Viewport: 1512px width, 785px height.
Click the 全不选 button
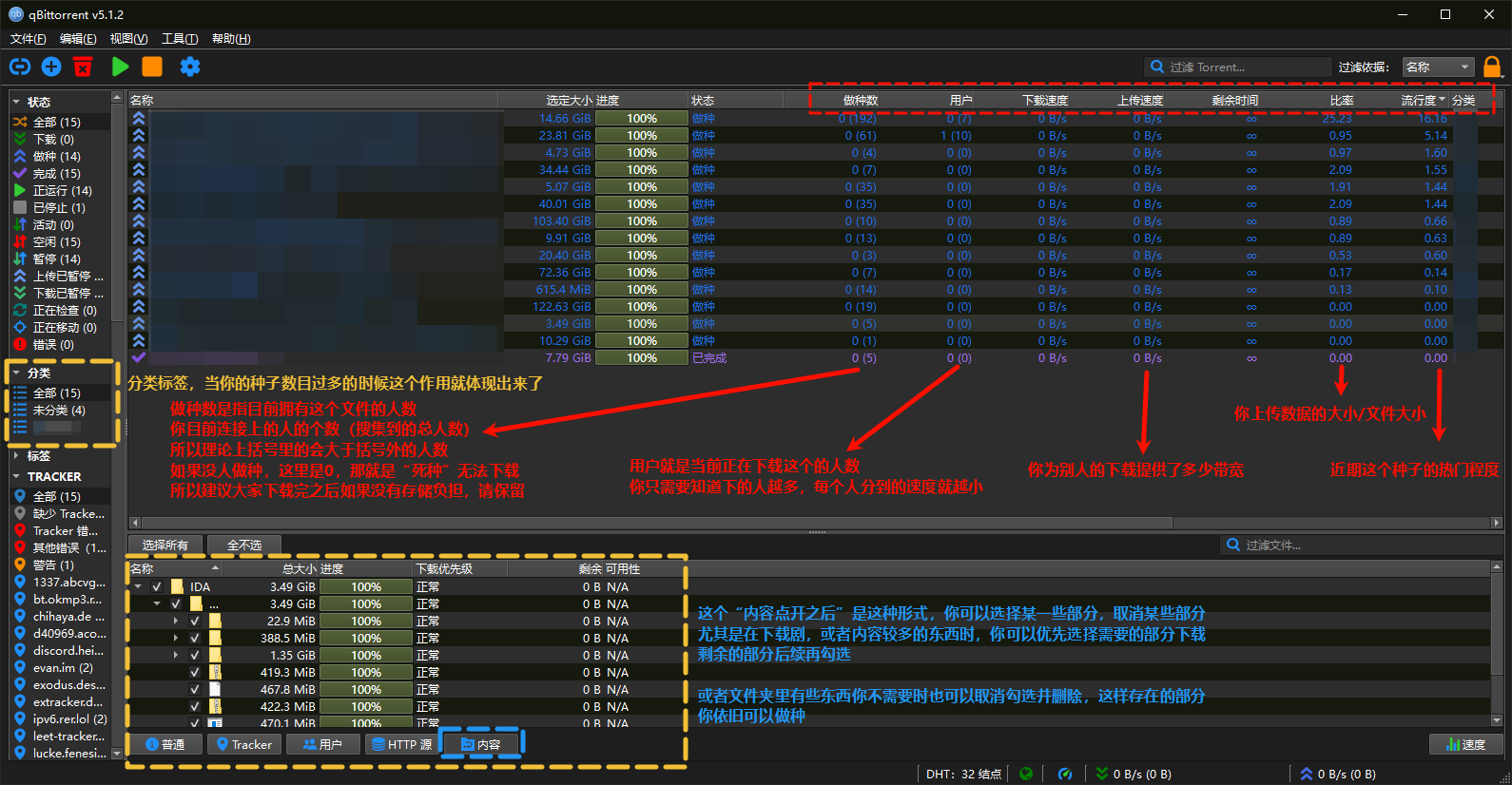244,545
